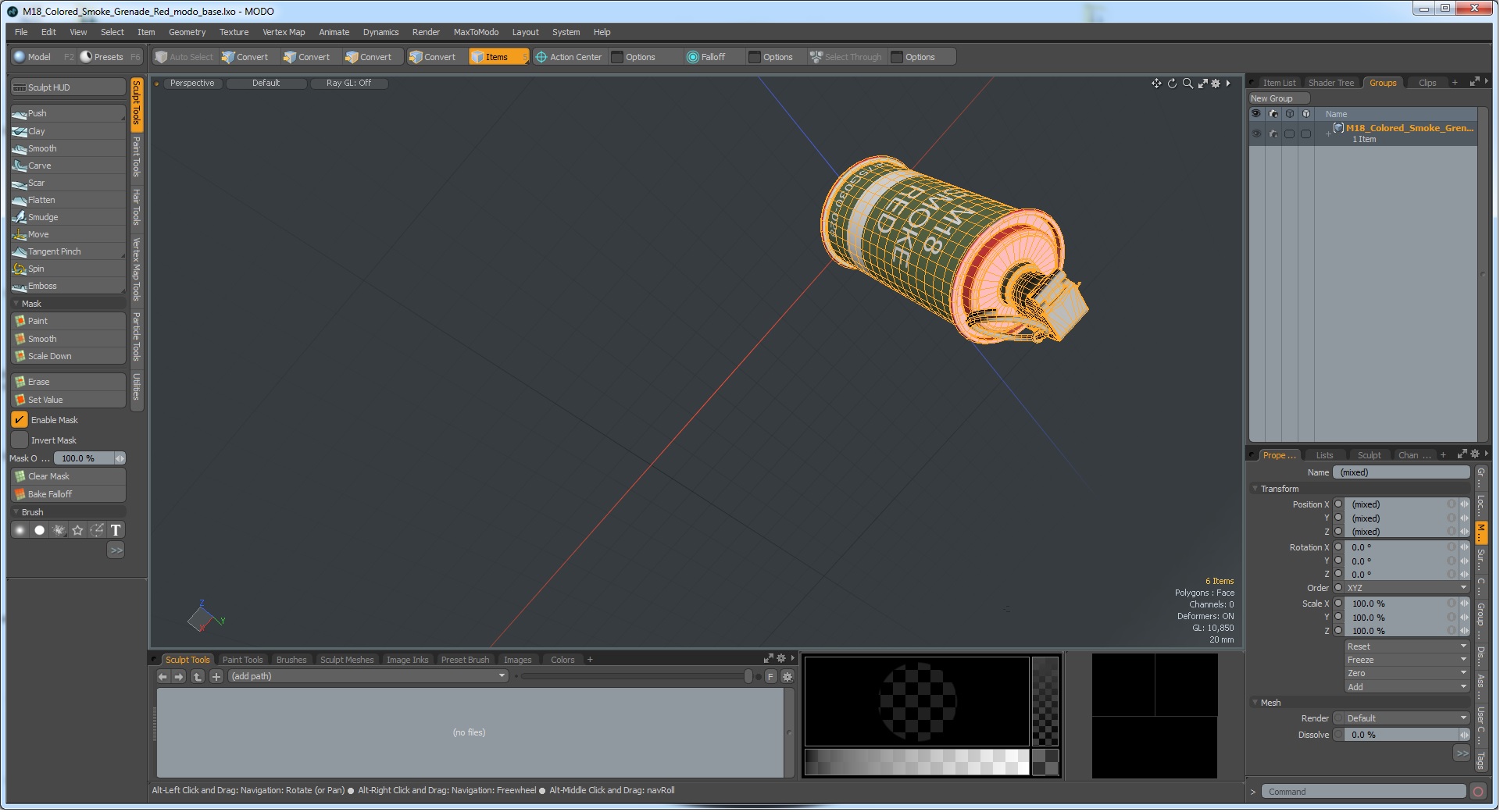This screenshot has width=1500, height=812.
Task: Click the viewport pan/move icon
Action: [1156, 84]
